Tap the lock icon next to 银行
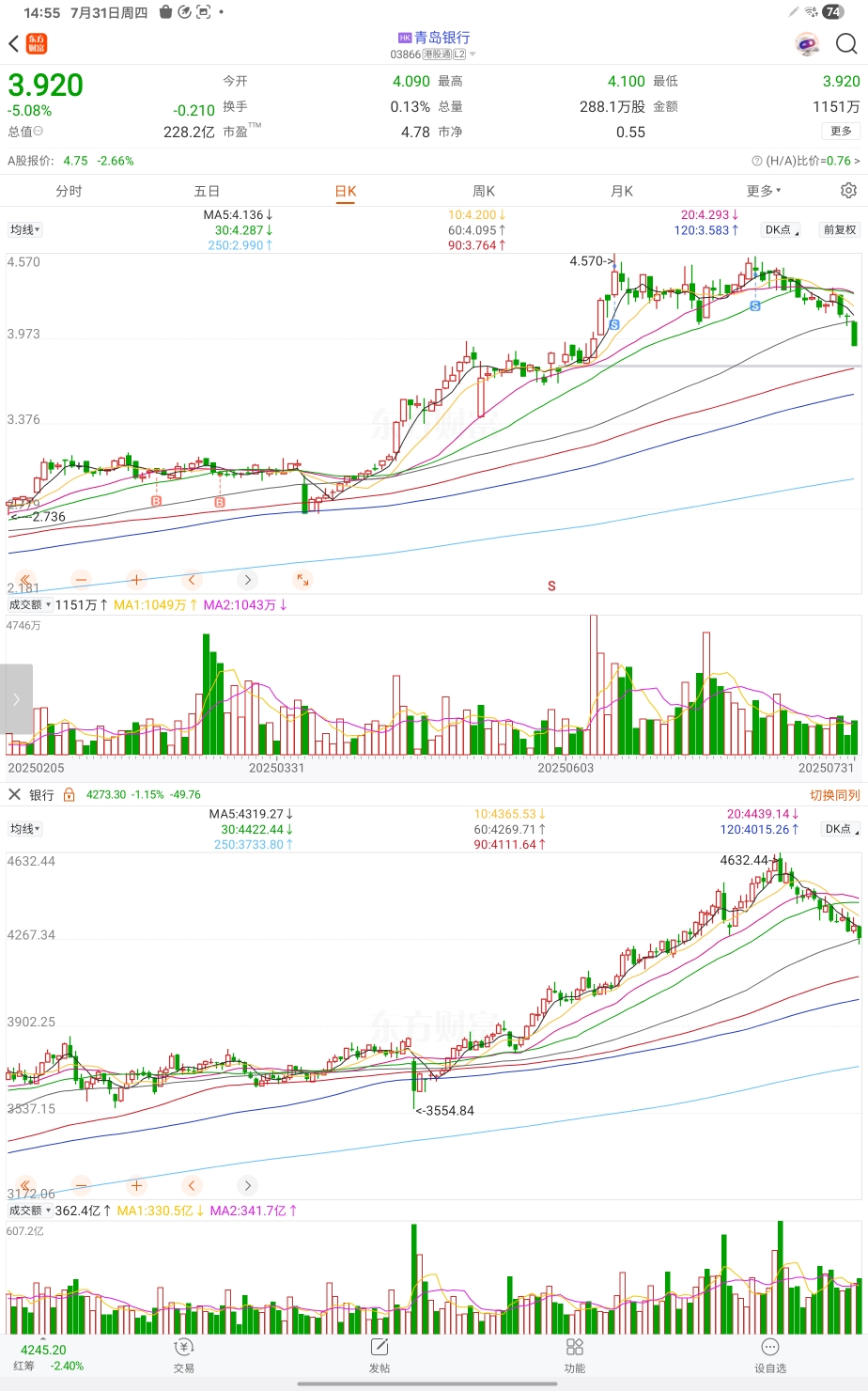 click(69, 795)
